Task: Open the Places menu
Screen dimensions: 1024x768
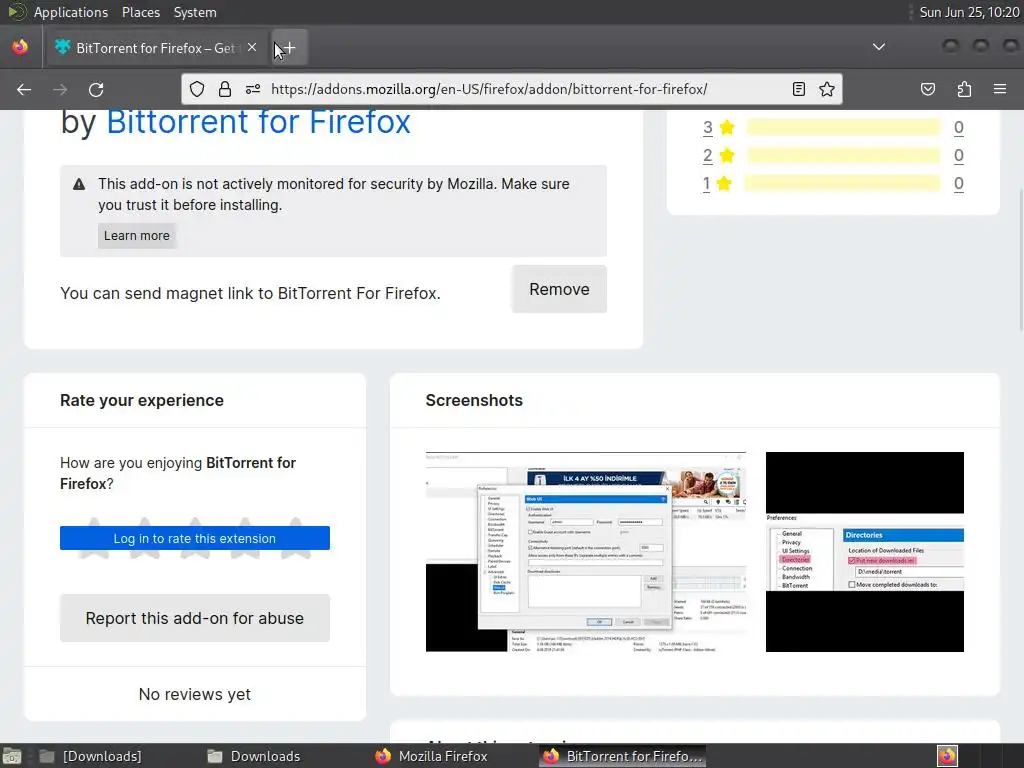Action: click(141, 12)
